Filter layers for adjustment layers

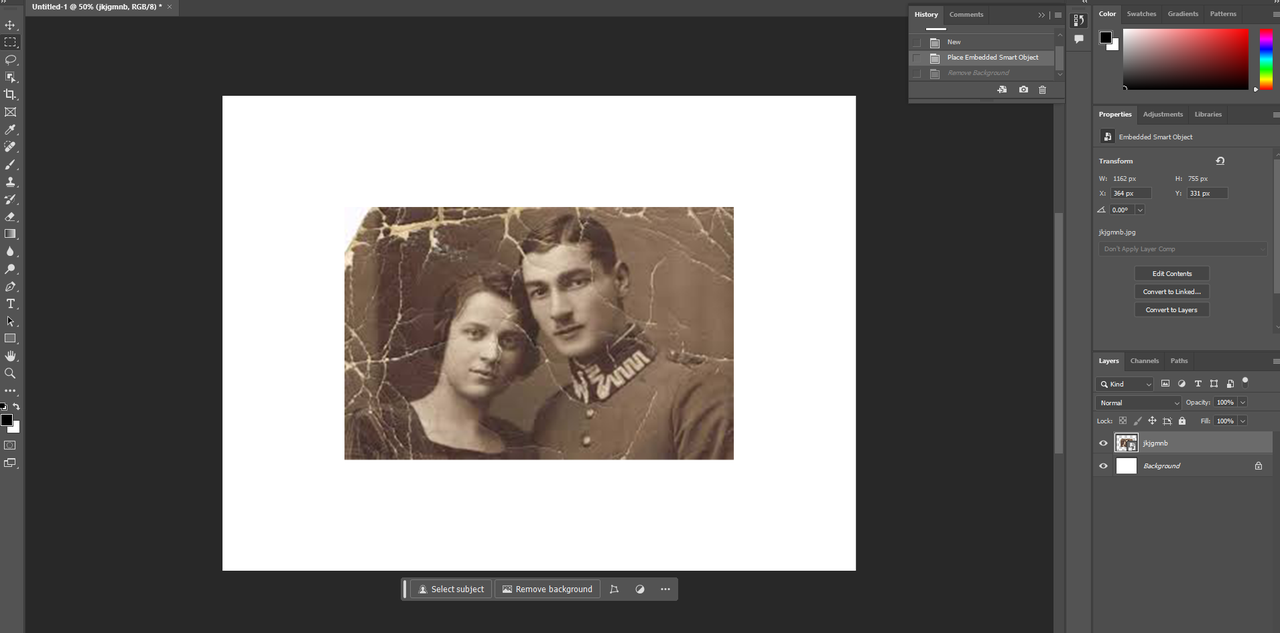point(1182,384)
